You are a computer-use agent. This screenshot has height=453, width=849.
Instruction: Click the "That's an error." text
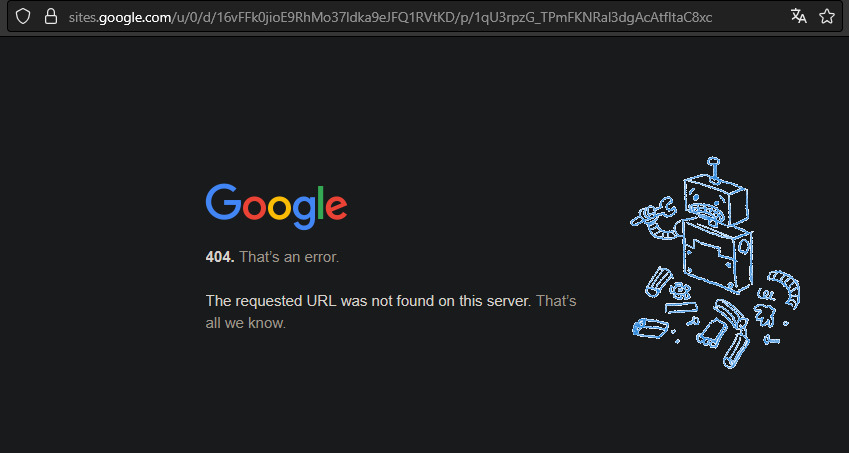[289, 257]
